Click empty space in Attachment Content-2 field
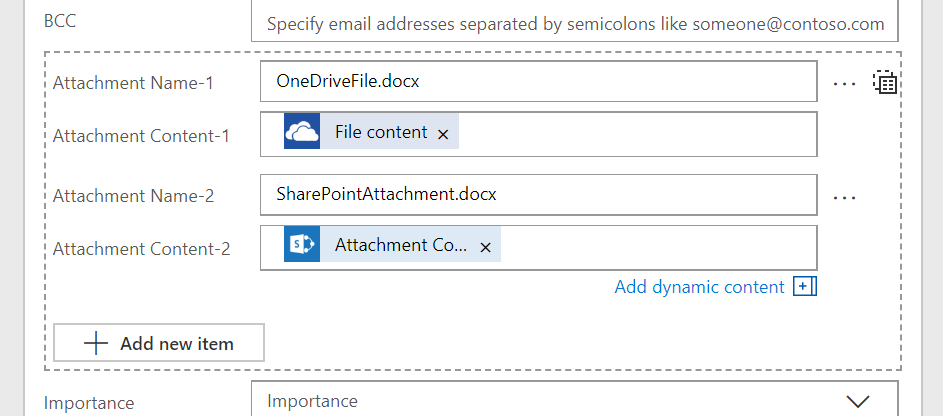This screenshot has height=416, width=943. (660, 246)
